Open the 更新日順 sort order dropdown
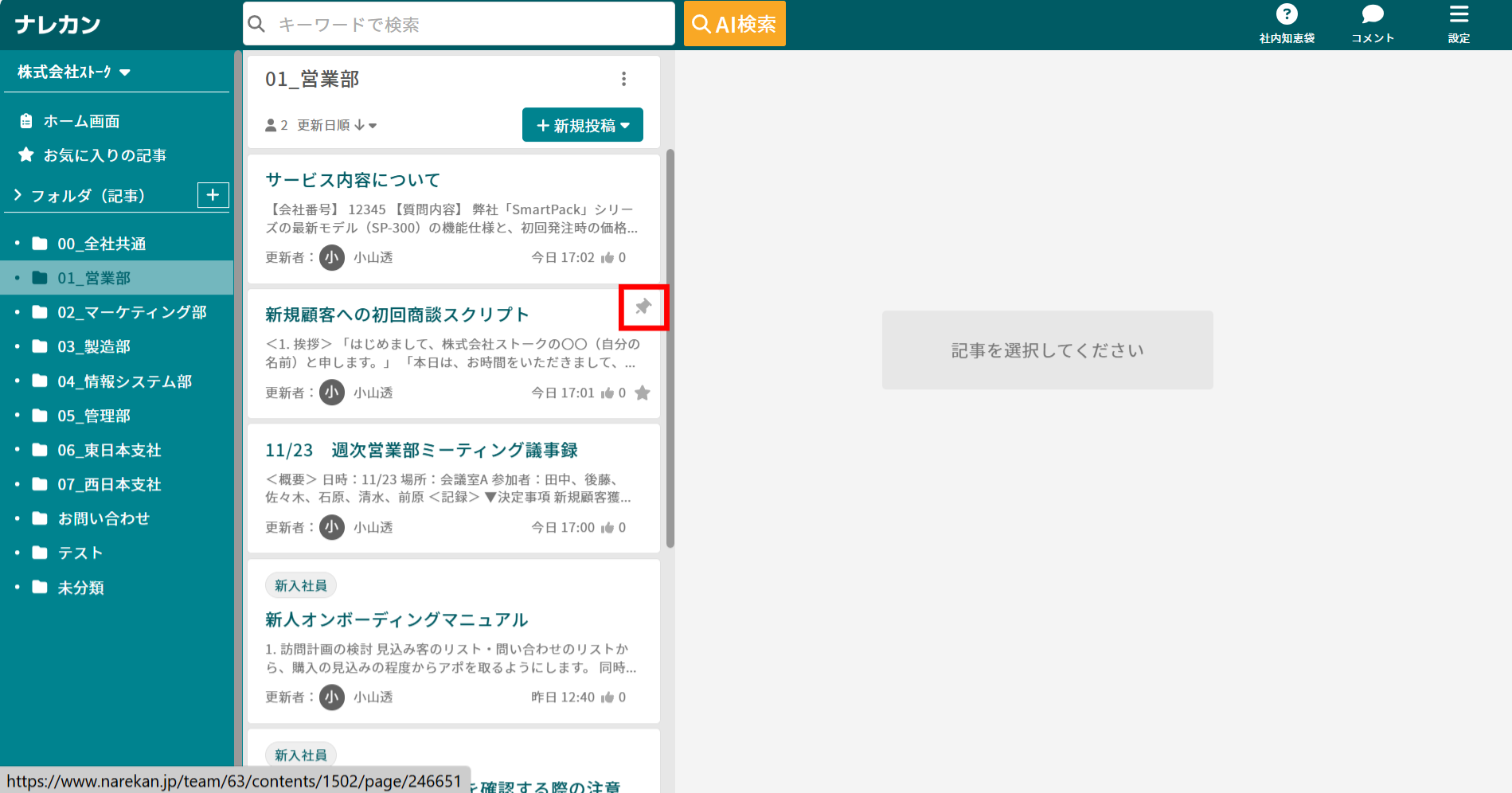This screenshot has height=793, width=1512. (334, 124)
